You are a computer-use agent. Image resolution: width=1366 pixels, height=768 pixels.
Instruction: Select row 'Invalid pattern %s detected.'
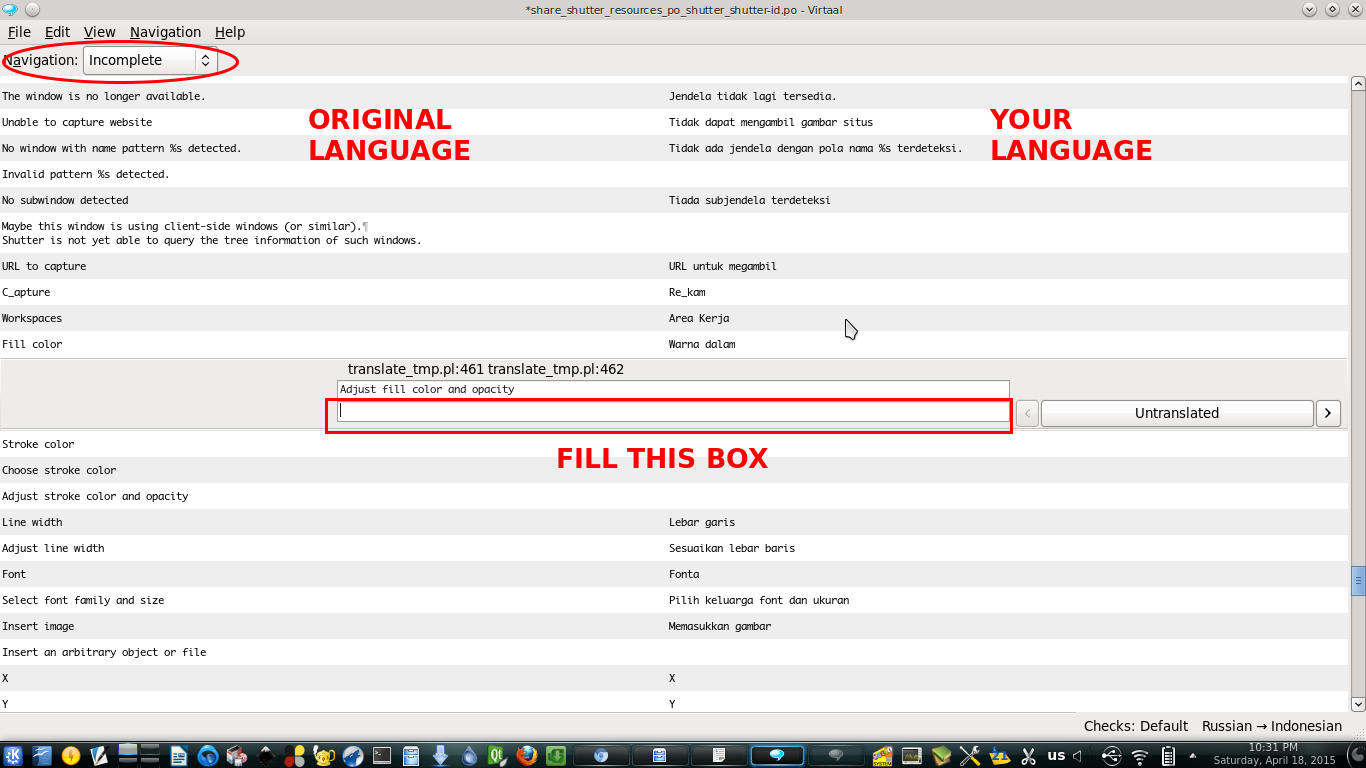point(674,174)
